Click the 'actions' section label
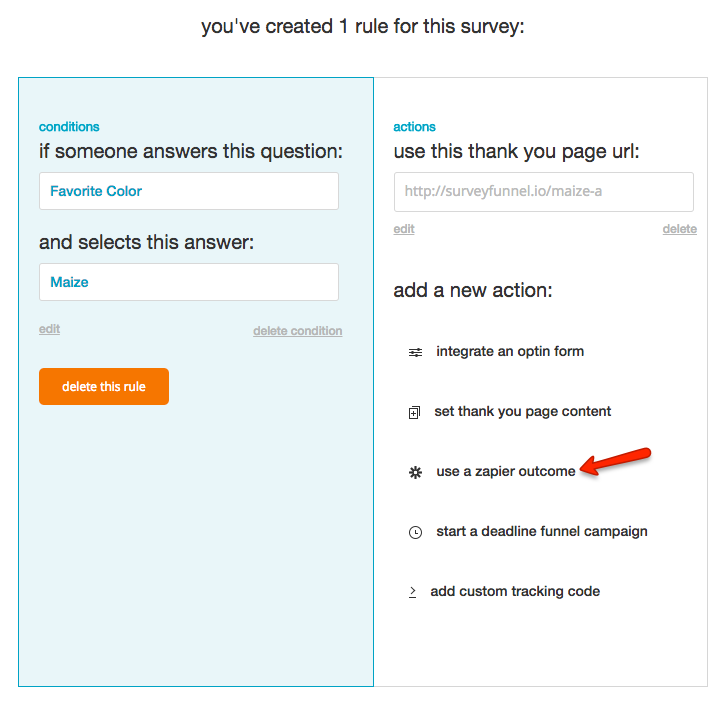722x701 pixels. (x=415, y=127)
